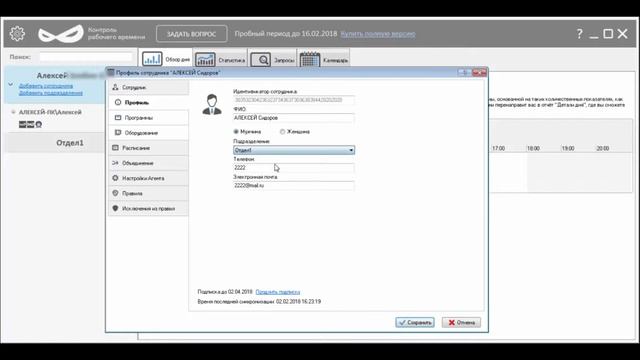This screenshot has width=640, height=360.
Task: Click the calendar grid icon for Календарь
Action: (310, 60)
